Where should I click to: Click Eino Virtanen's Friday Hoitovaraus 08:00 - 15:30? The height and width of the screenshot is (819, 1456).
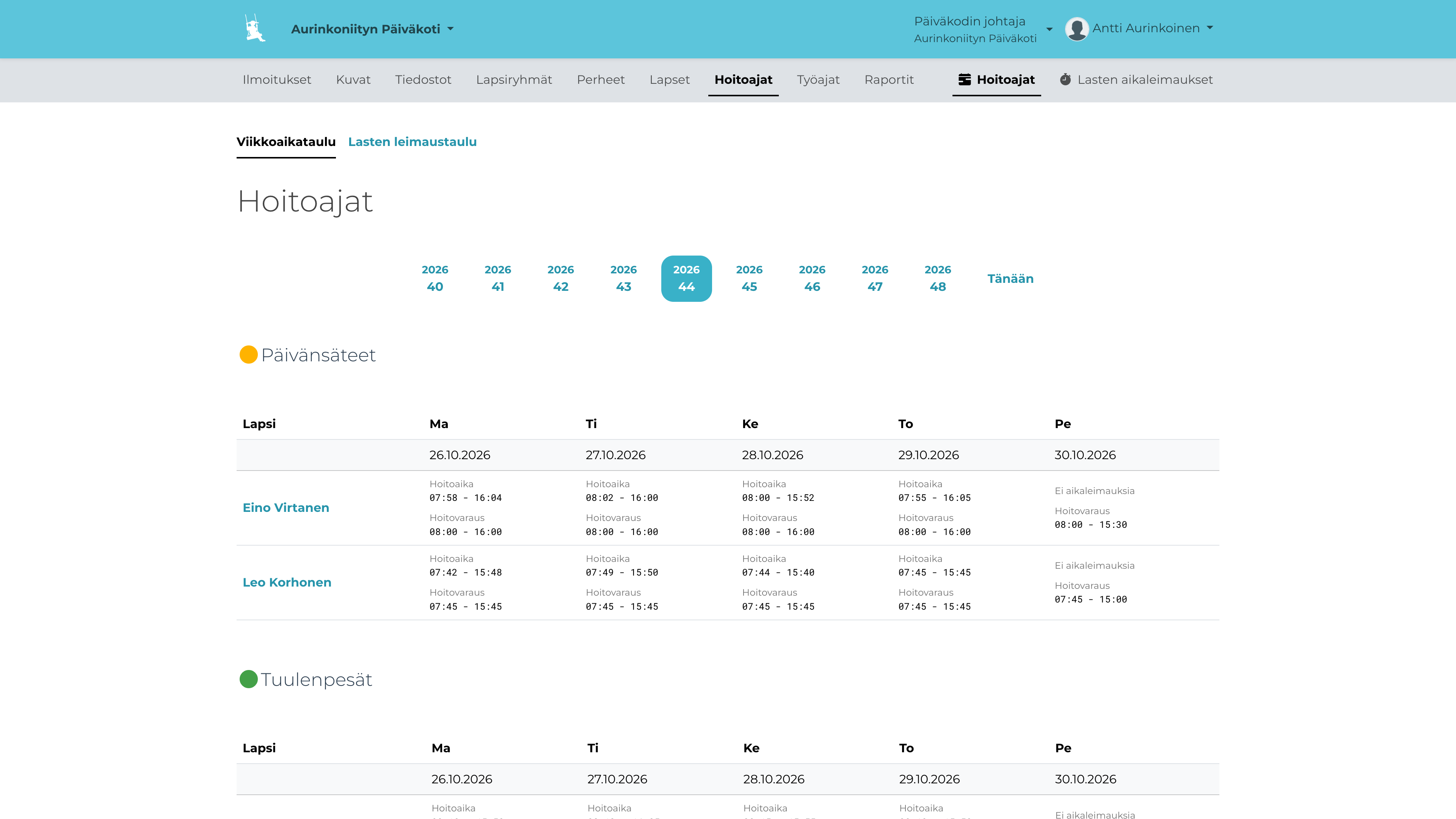click(1091, 518)
